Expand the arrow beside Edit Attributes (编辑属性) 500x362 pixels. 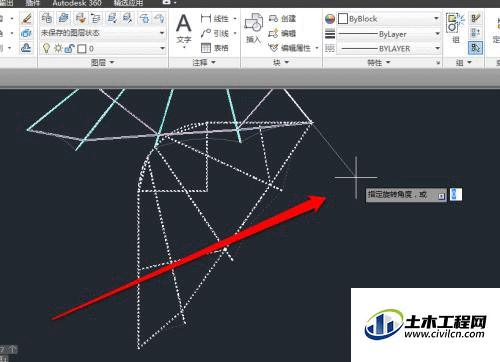317,48
